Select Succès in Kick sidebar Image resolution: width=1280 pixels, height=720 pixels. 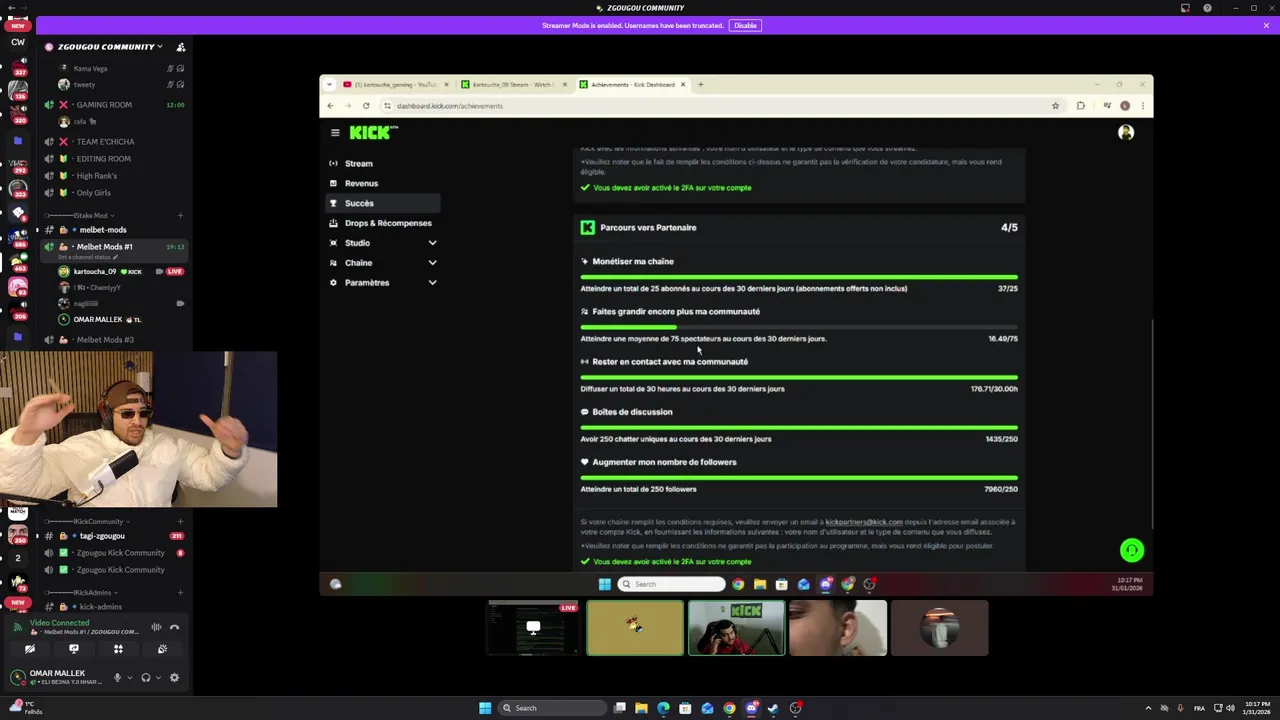(385, 203)
